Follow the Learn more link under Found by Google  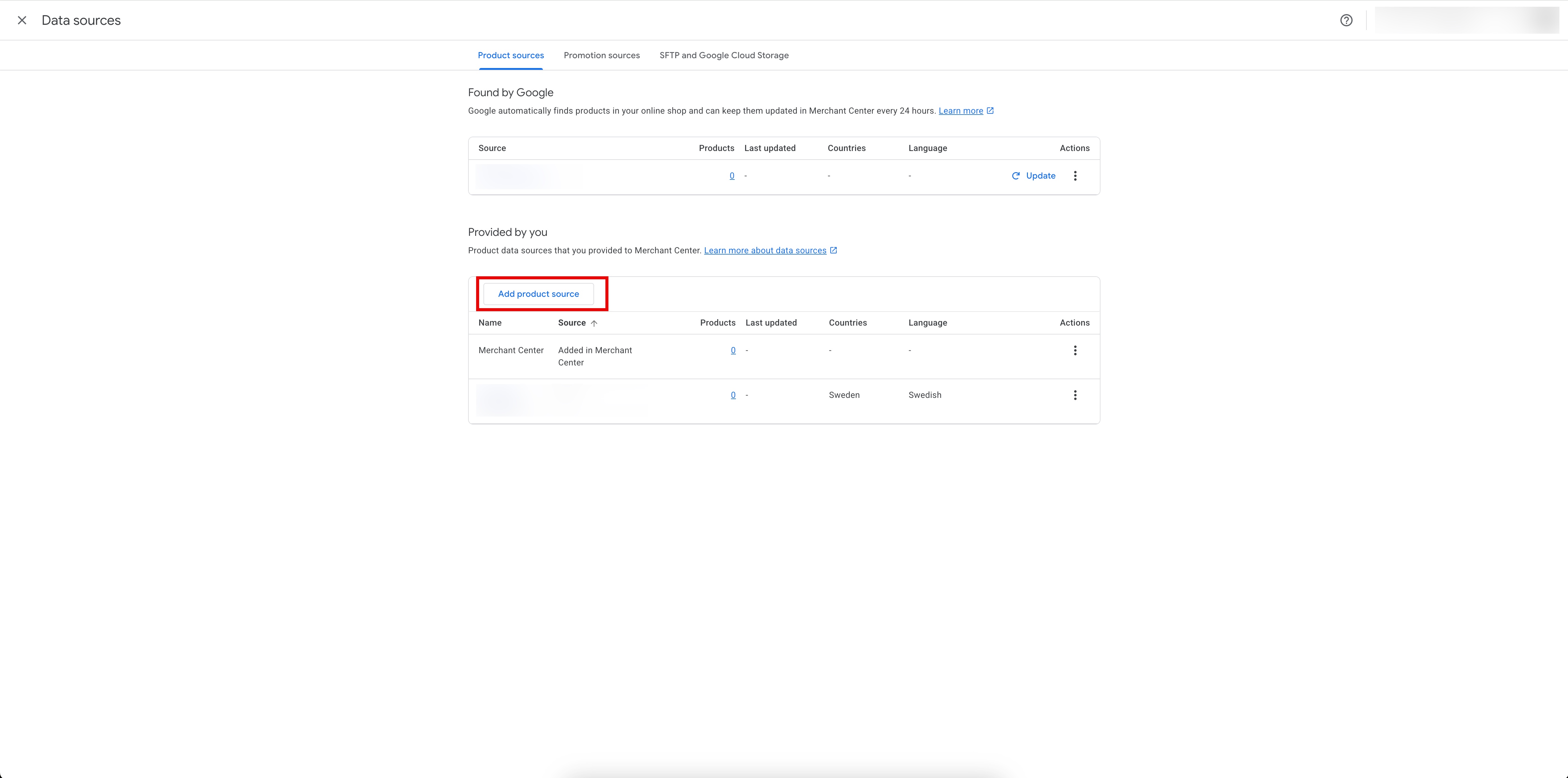click(960, 111)
